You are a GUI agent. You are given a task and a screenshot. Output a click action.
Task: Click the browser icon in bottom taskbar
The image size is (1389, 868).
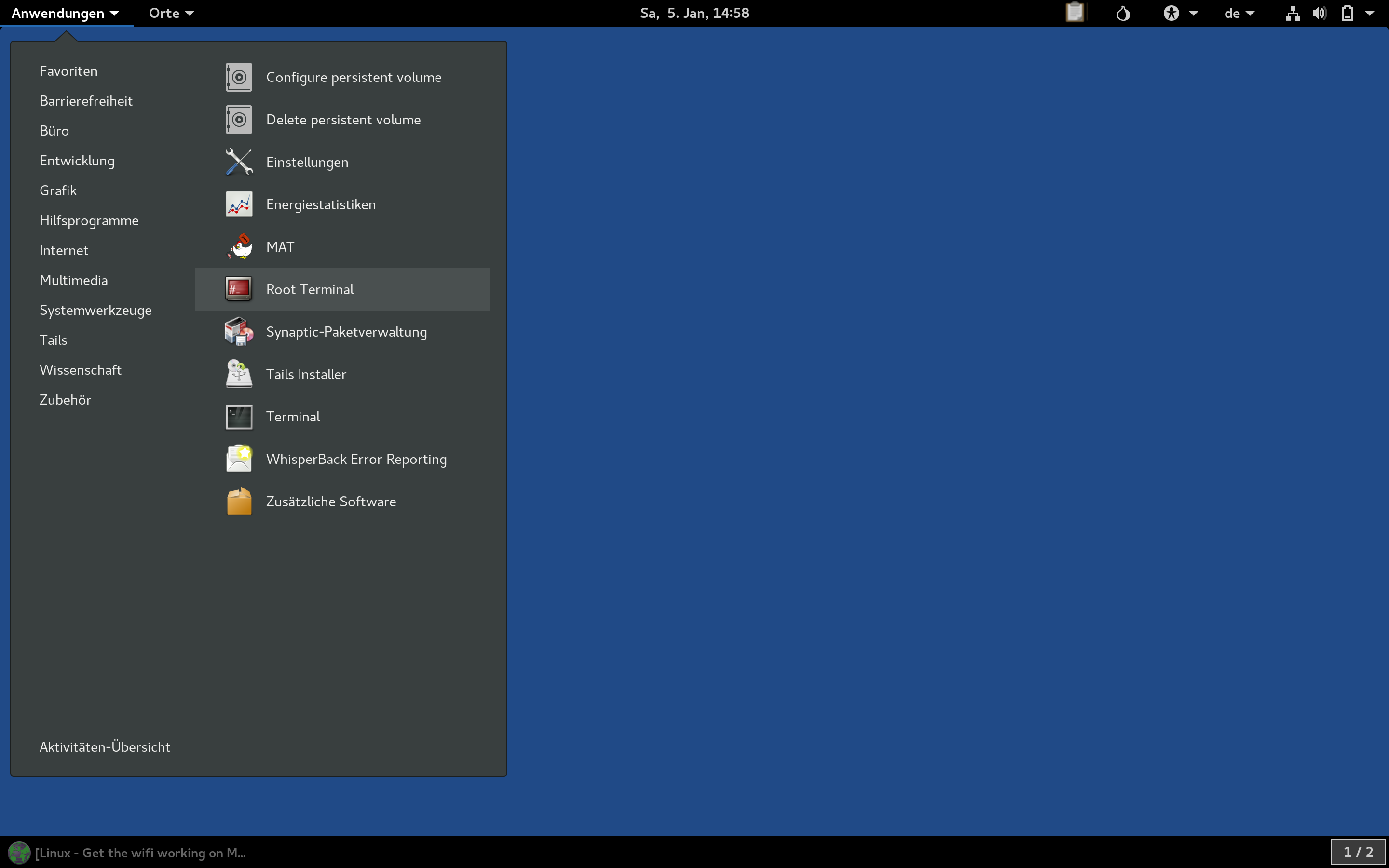pyautogui.click(x=19, y=853)
